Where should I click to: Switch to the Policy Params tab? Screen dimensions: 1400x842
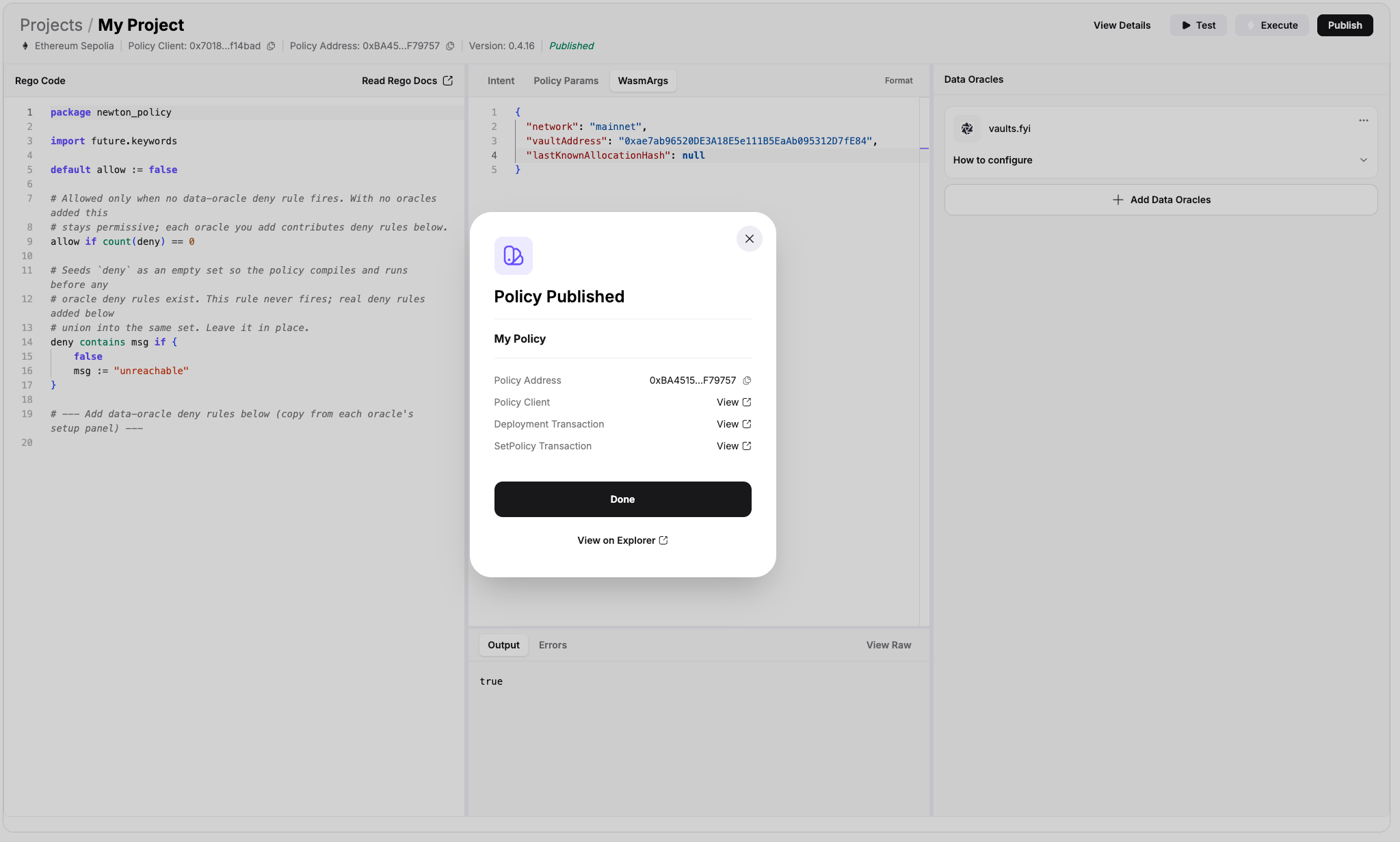pos(566,81)
